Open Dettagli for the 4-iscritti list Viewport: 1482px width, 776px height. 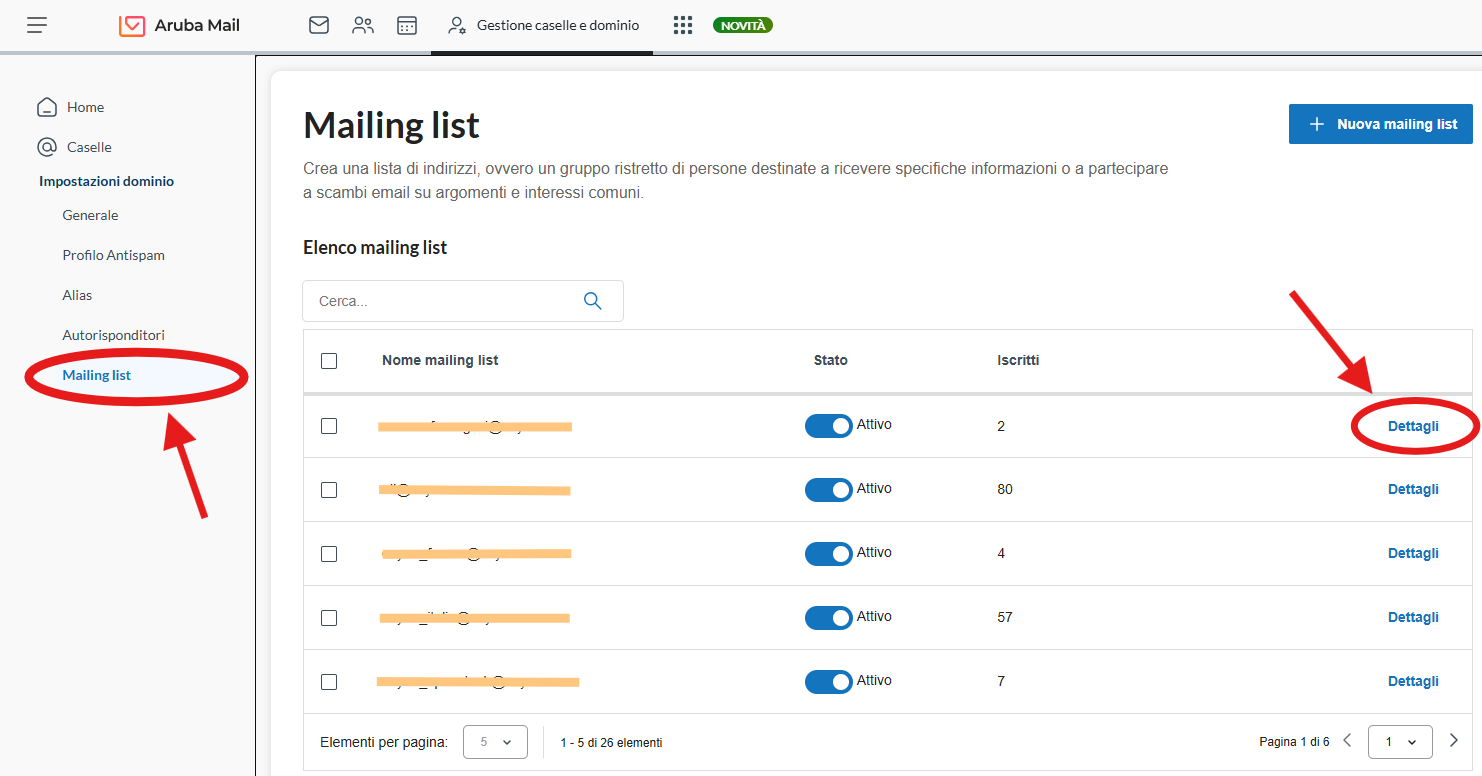(1413, 553)
